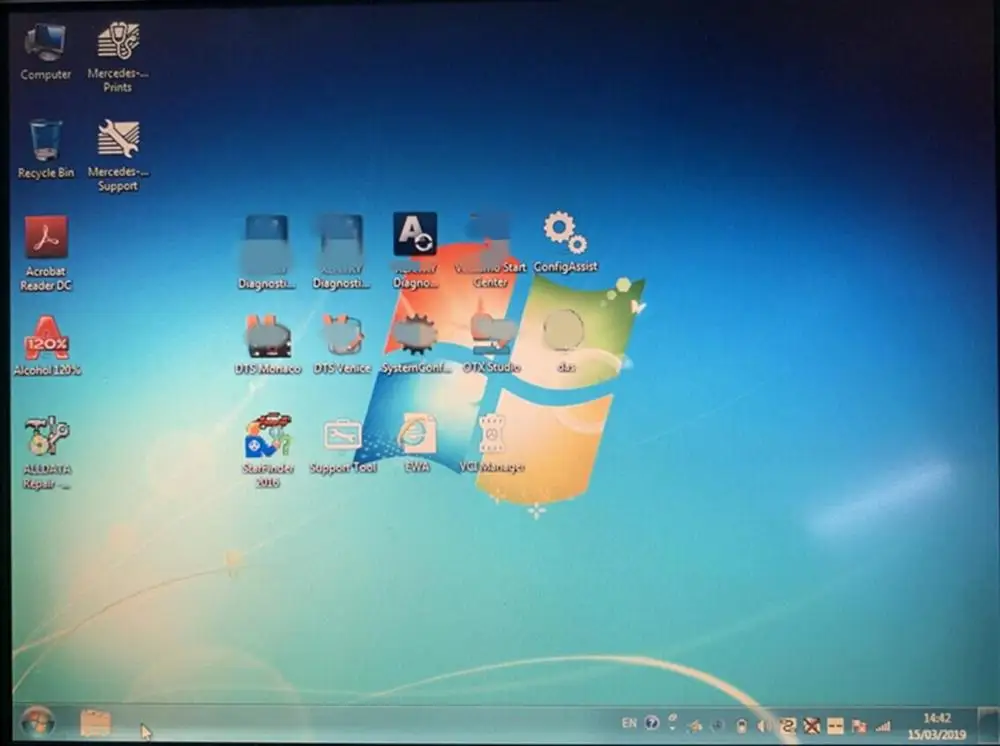Select the Mercedes Support wrench icon
The image size is (1000, 746).
tap(118, 156)
